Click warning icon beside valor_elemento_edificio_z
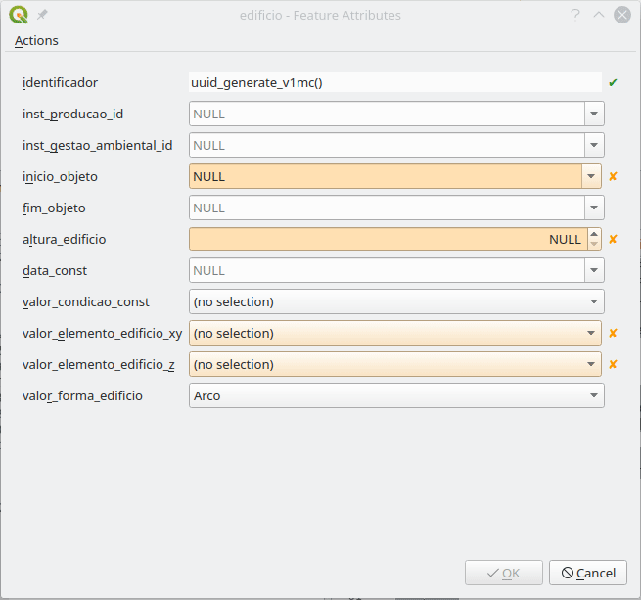The width and height of the screenshot is (641, 600). point(613,364)
